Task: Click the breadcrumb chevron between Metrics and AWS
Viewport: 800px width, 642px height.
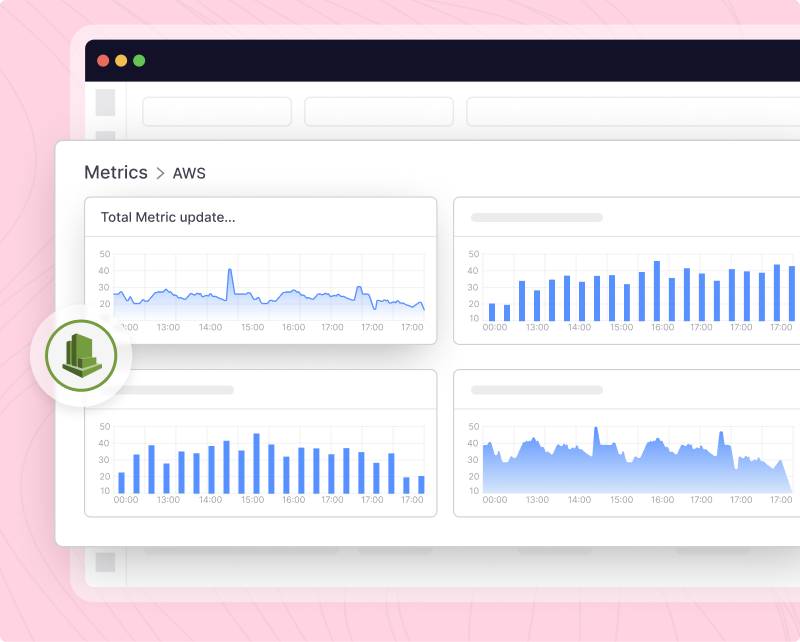Action: (x=161, y=173)
